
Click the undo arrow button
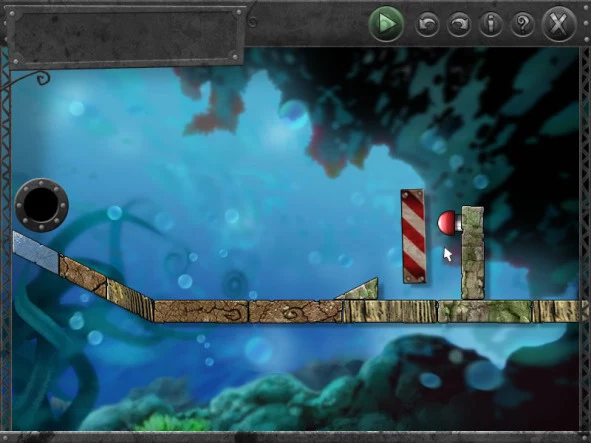coord(427,25)
